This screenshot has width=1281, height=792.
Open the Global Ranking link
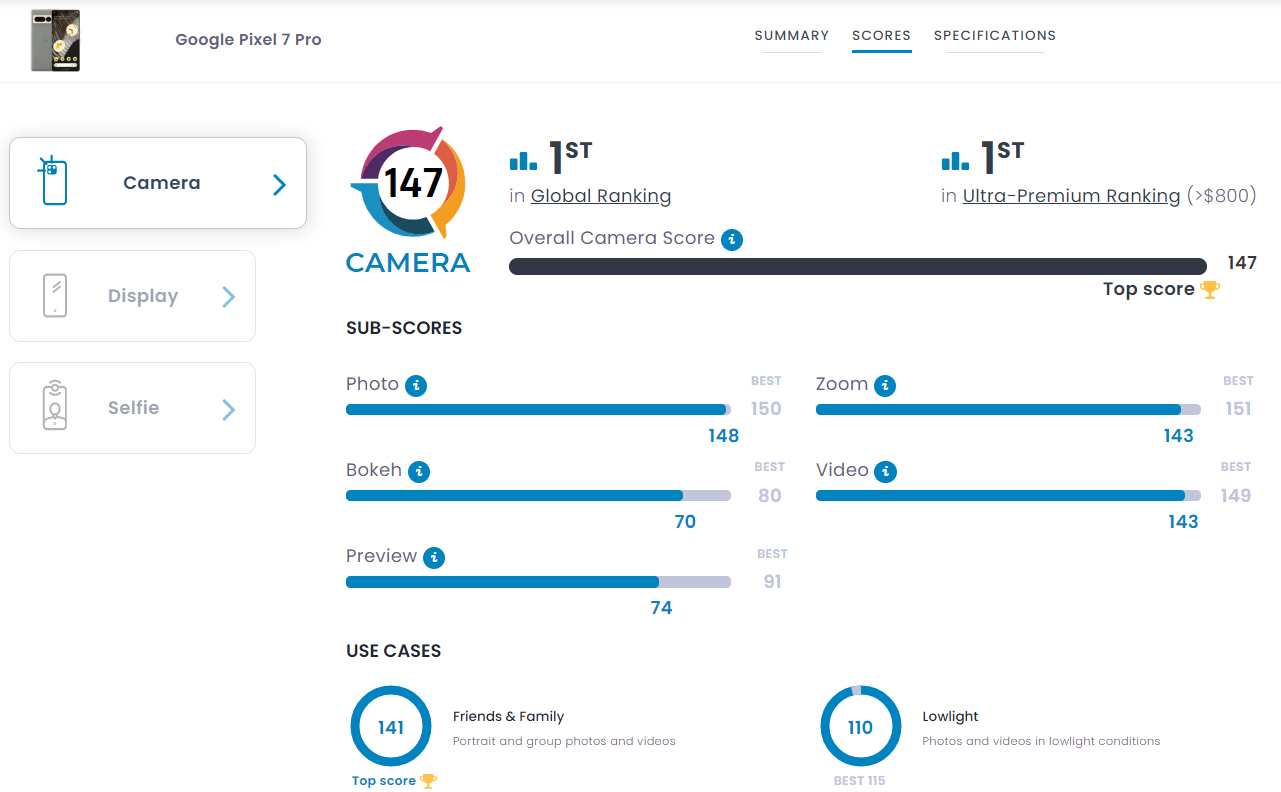click(600, 196)
